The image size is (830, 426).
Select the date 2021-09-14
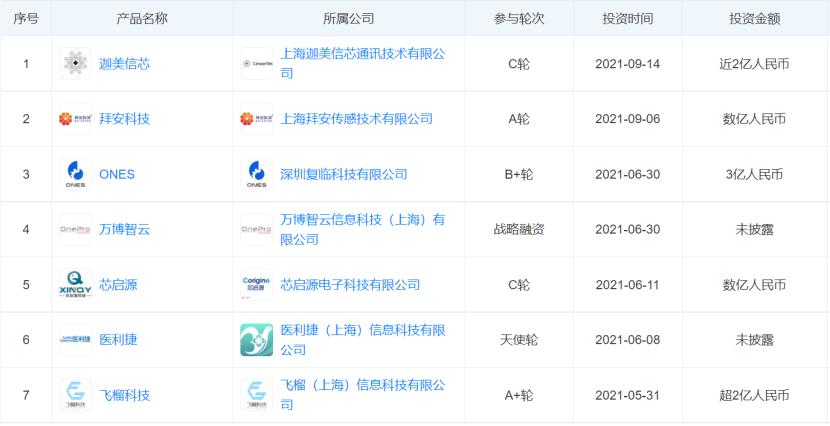click(x=628, y=64)
